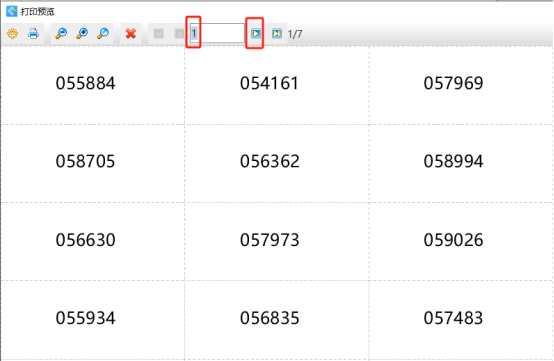Zoom out with minus magnifier
The height and width of the screenshot is (361, 554).
click(61, 34)
